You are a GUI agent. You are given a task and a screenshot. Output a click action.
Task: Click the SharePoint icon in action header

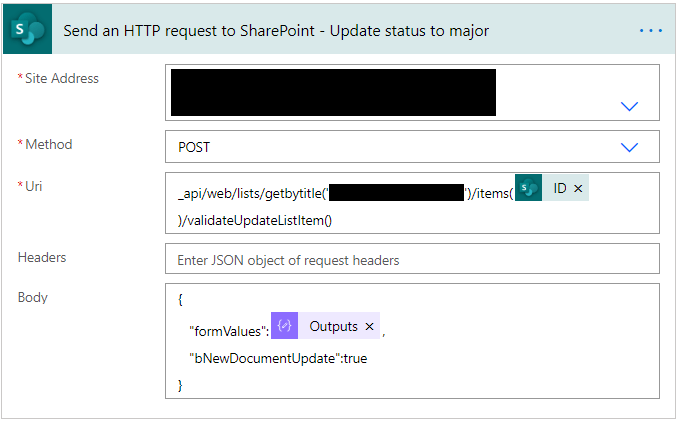(x=27, y=29)
